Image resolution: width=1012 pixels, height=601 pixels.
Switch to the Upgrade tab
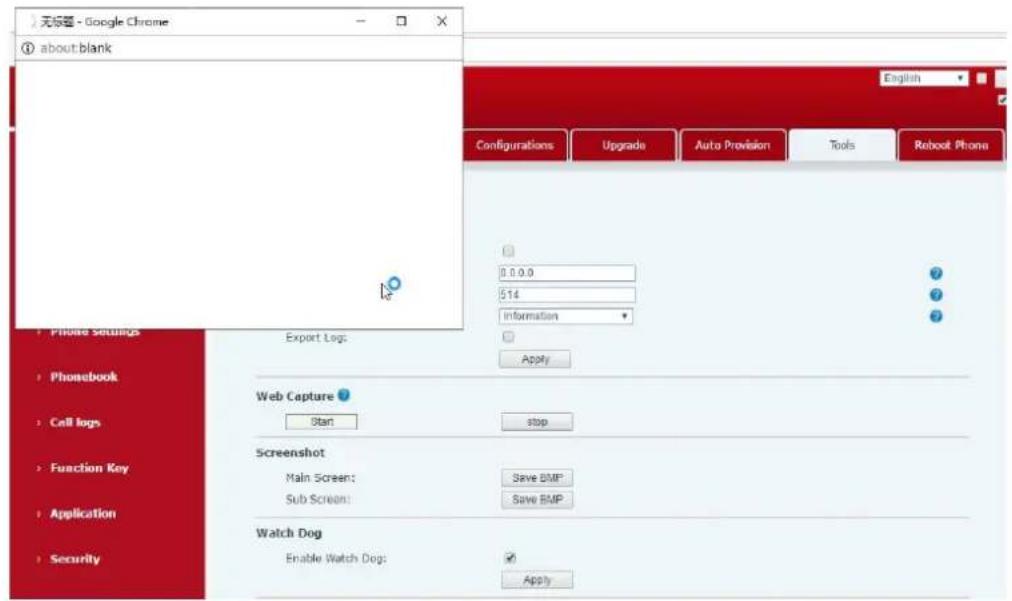[x=623, y=145]
